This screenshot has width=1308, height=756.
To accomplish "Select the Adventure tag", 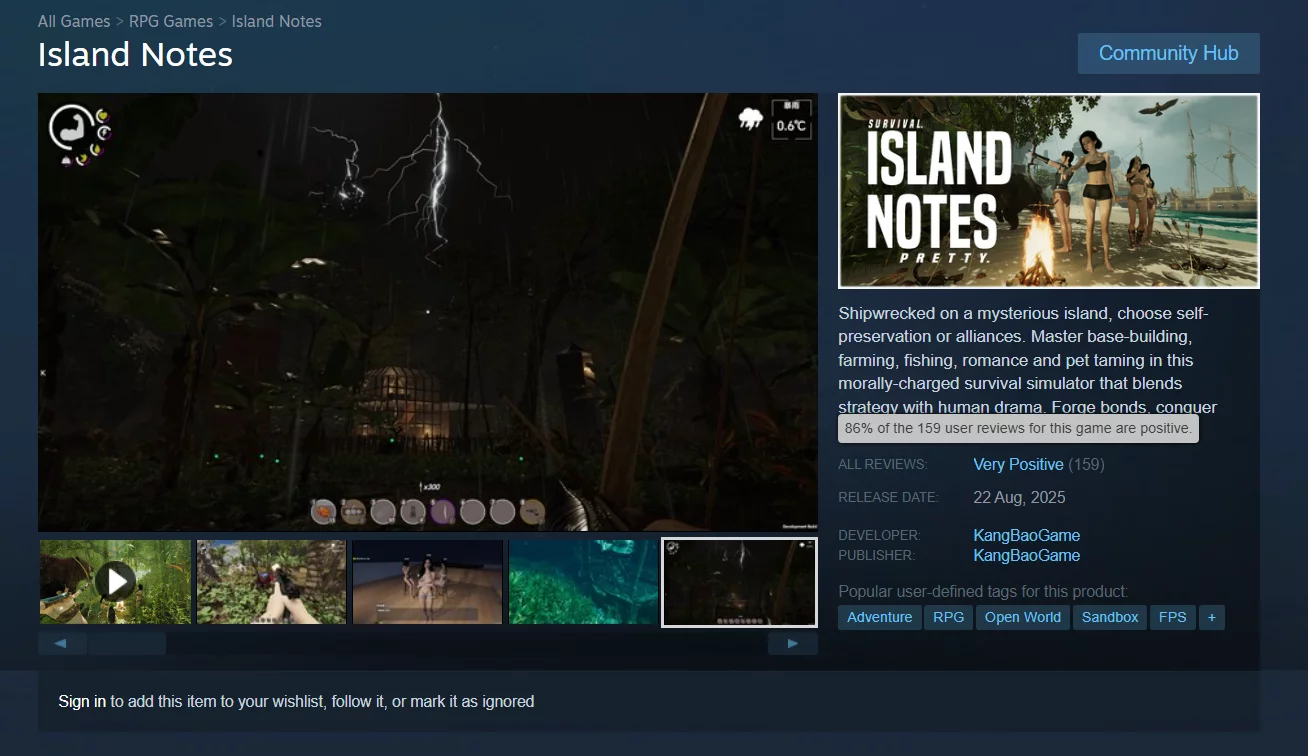I will point(879,617).
